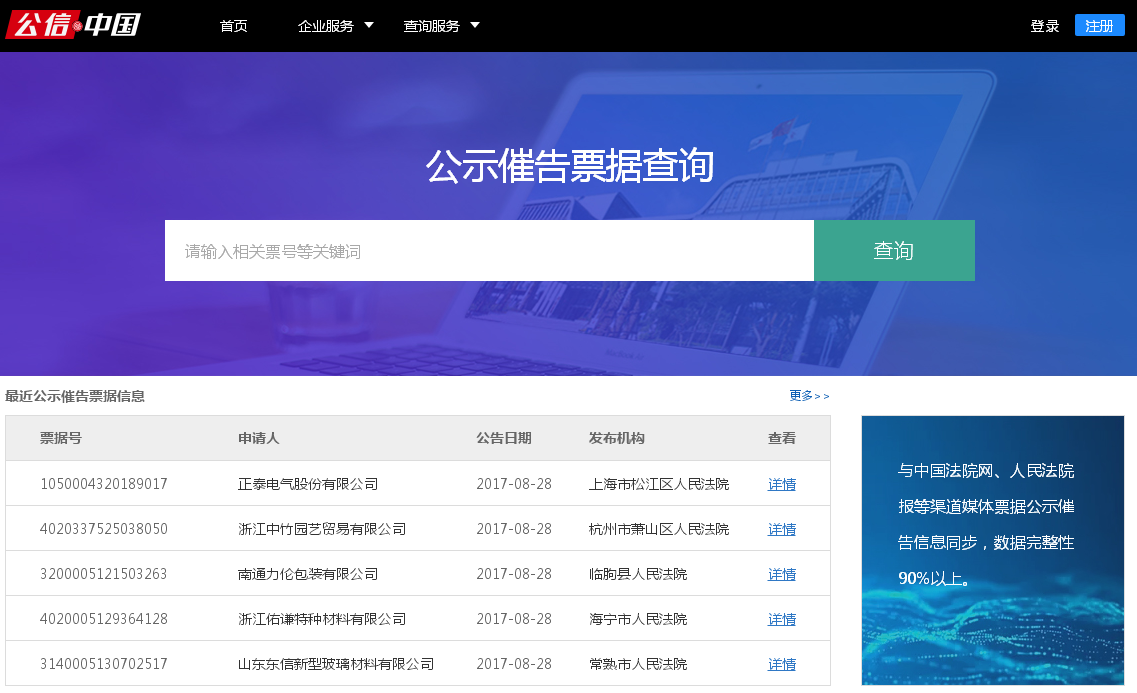Screen dimensions: 1137x693
Task: Expand the 查询服务 dropdown arrow
Action: point(475,25)
